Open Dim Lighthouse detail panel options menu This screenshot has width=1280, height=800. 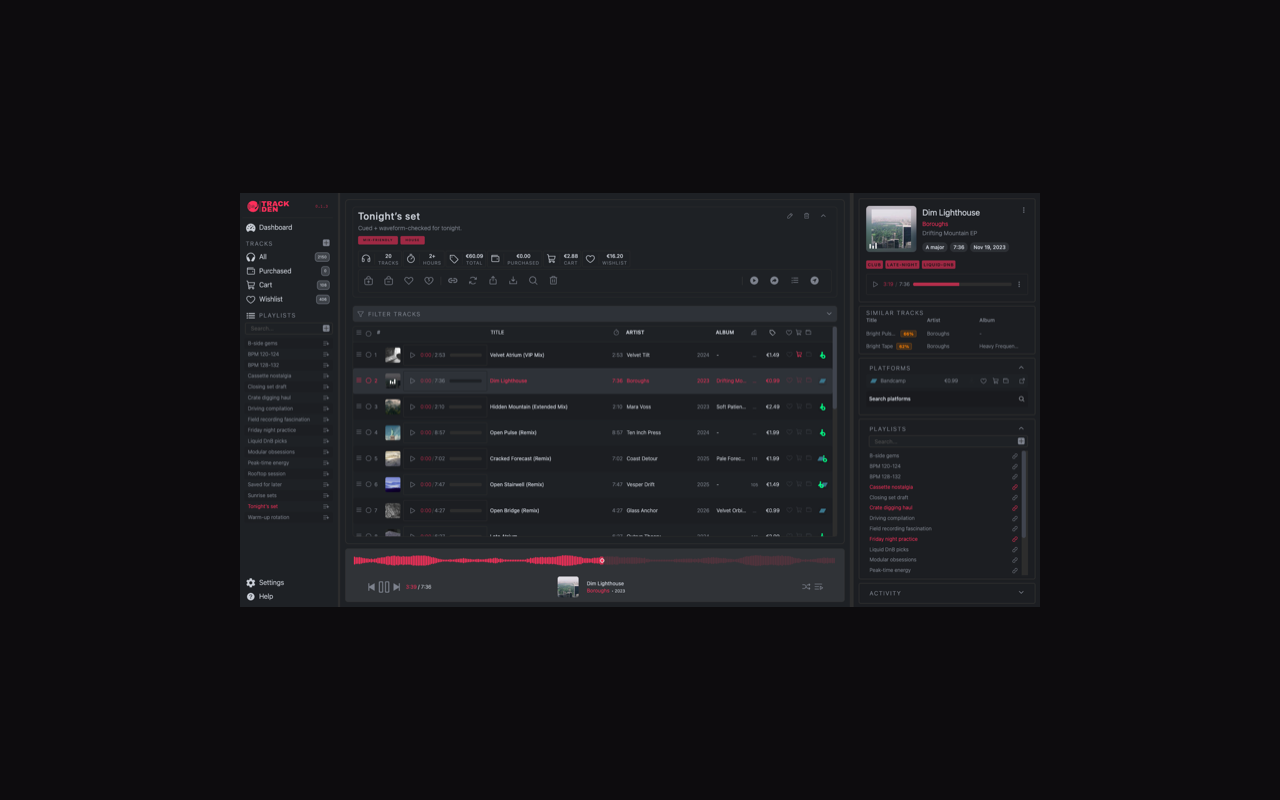pyautogui.click(x=1023, y=211)
